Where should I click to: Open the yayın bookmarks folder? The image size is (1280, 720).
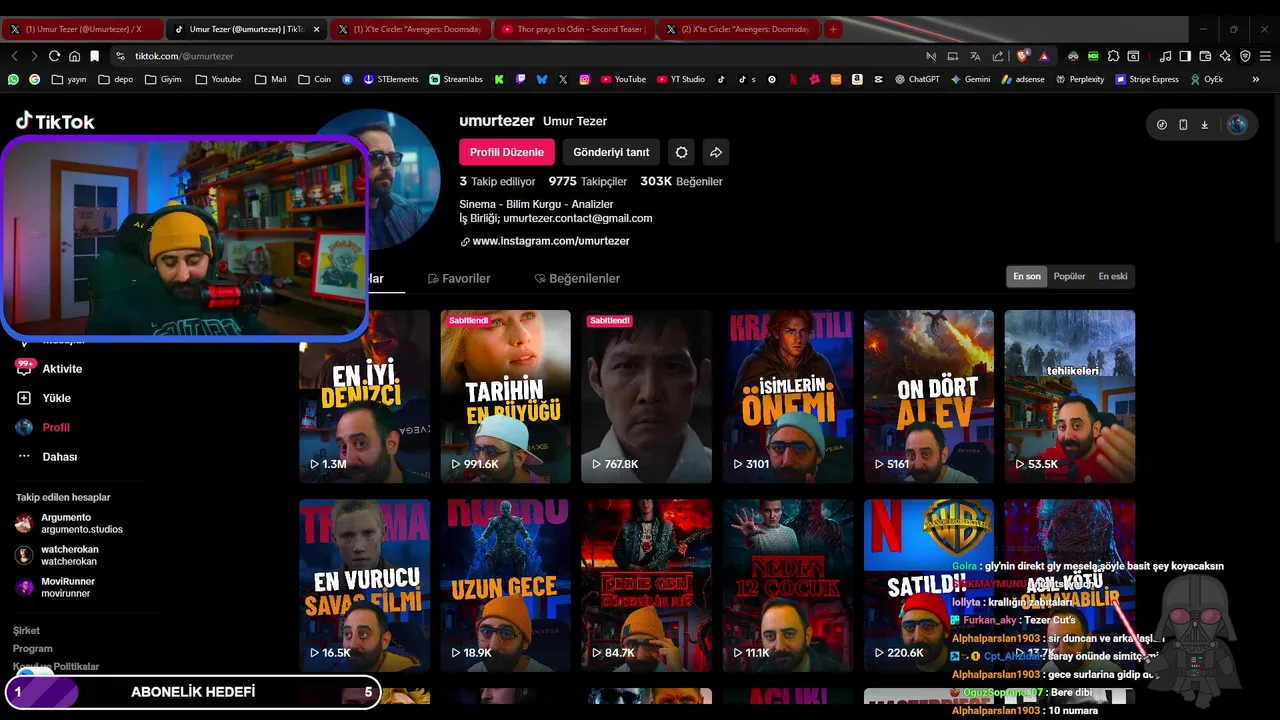tap(69, 79)
